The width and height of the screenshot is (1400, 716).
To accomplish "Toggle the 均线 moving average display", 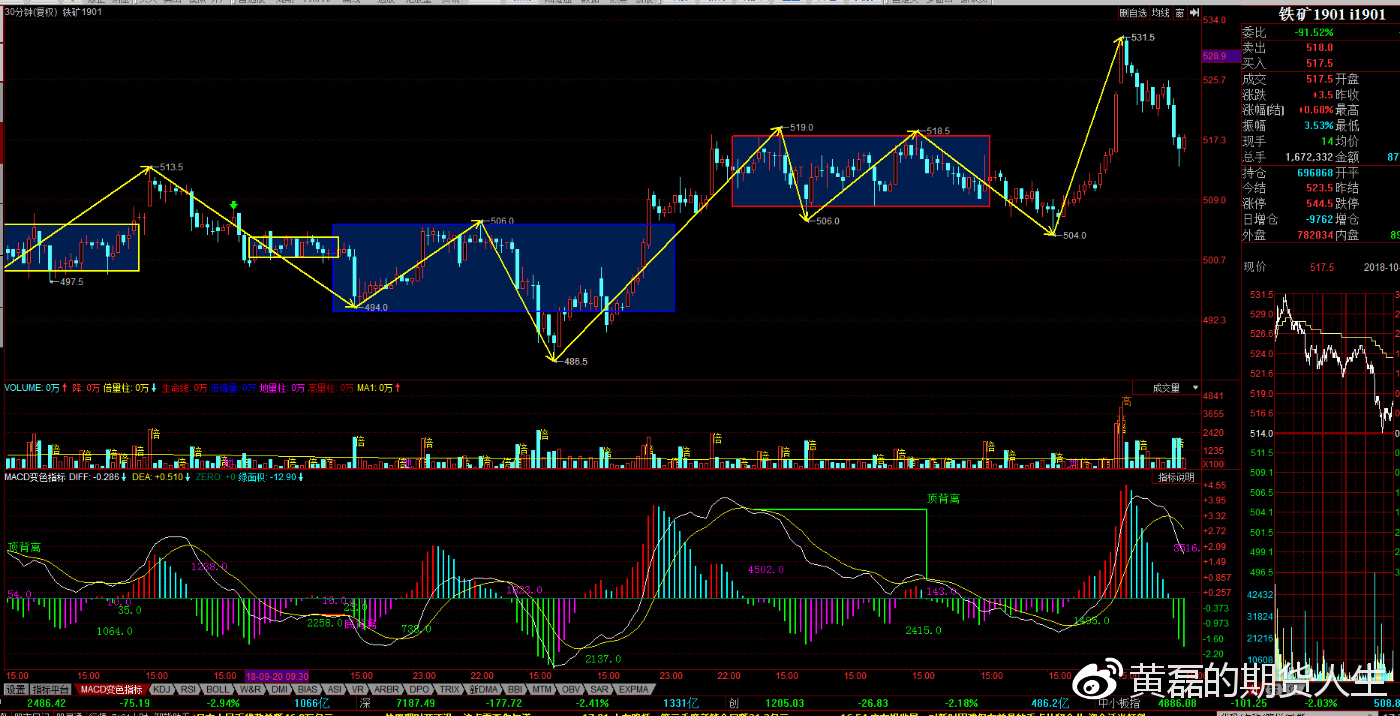I will [x=1160, y=13].
